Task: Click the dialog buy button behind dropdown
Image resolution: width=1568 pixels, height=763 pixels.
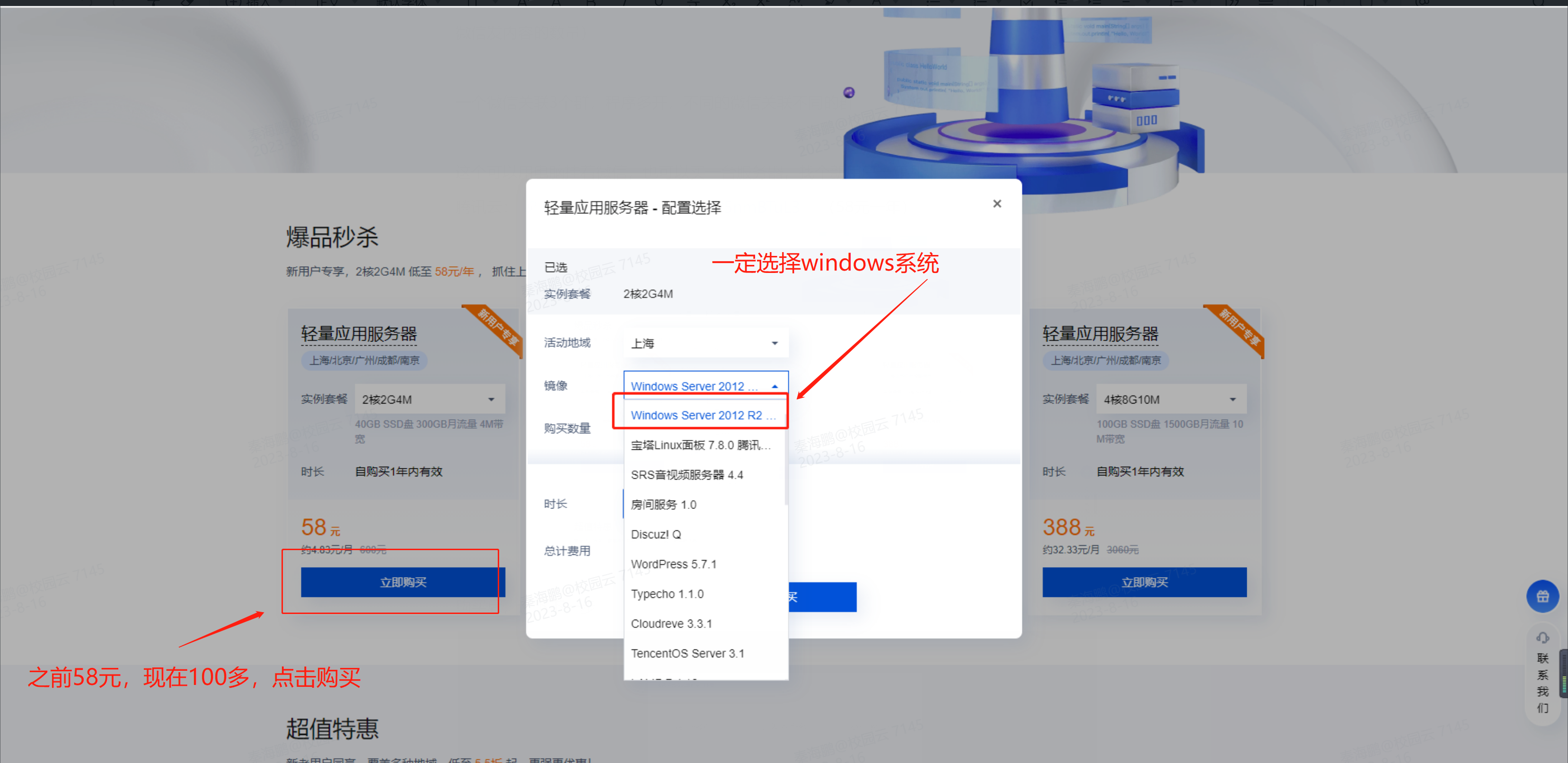Action: pos(822,597)
